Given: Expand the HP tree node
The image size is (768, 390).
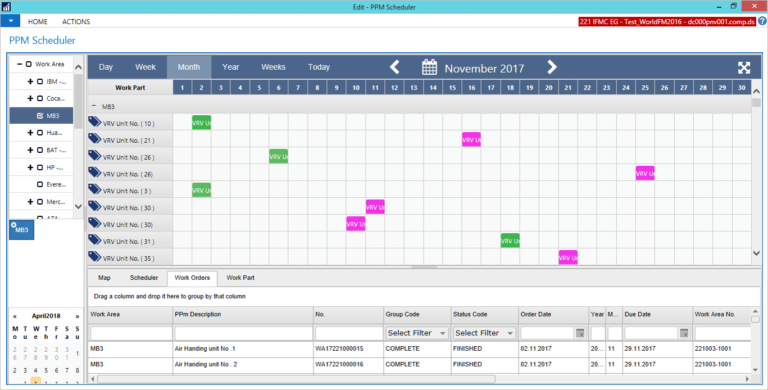Looking at the screenshot, I should pyautogui.click(x=30, y=168).
